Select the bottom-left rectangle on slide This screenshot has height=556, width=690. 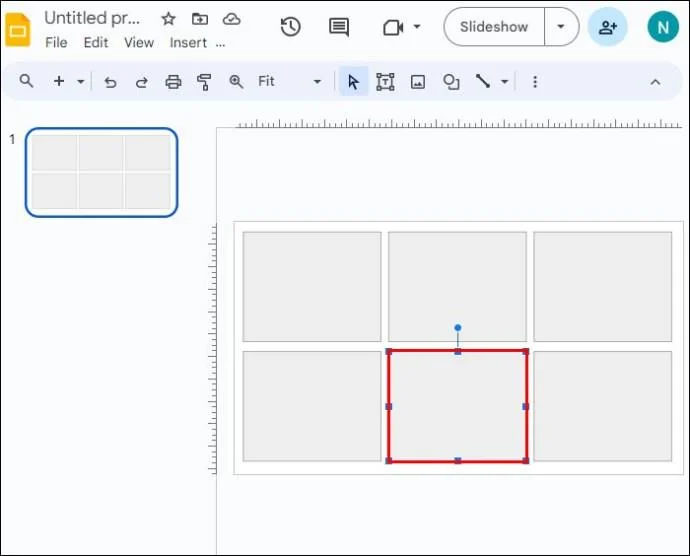click(312, 406)
